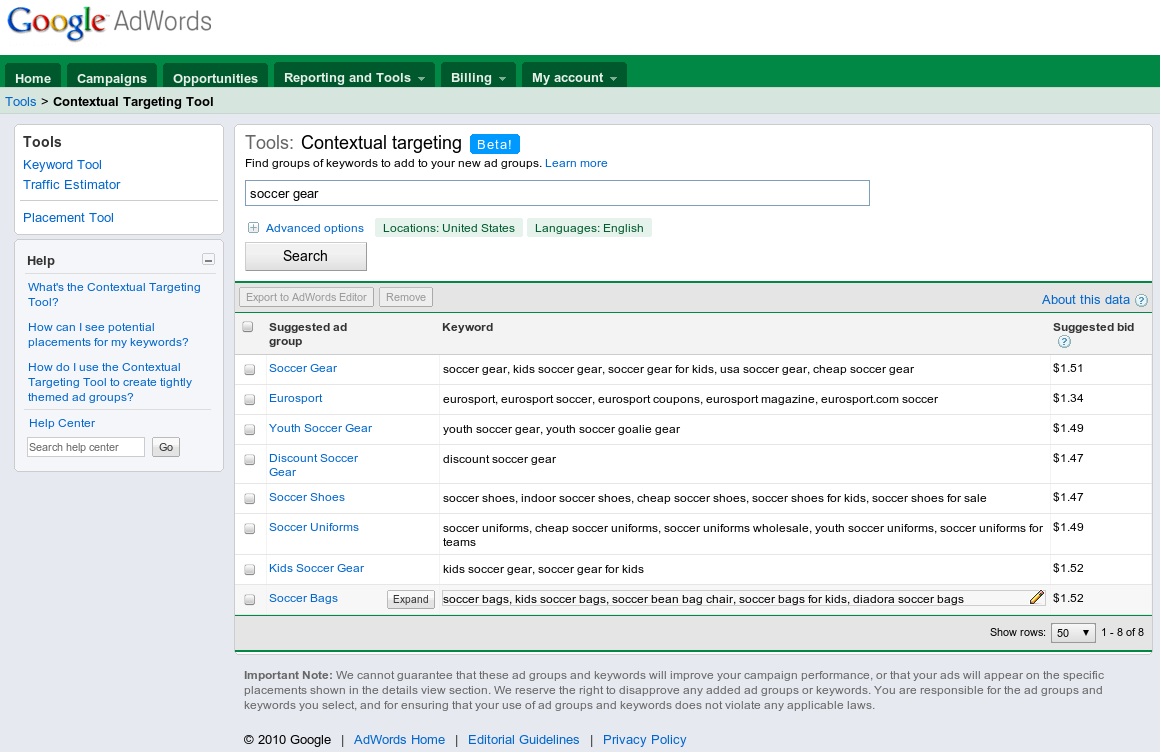The image size is (1161, 754).
Task: Click the $1.34 suggested bid value
Action: [x=1068, y=398]
